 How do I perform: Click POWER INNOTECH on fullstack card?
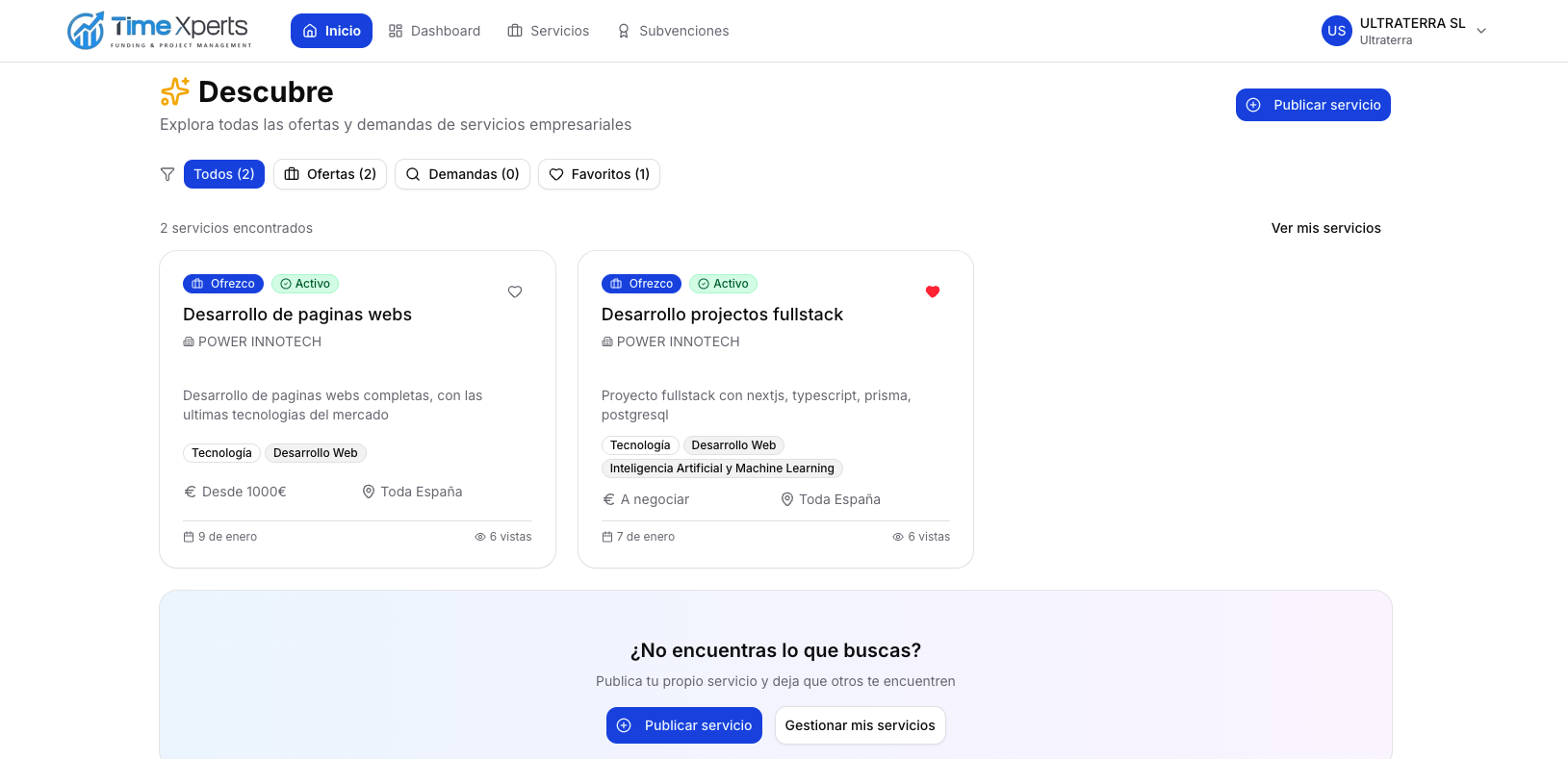(x=671, y=342)
